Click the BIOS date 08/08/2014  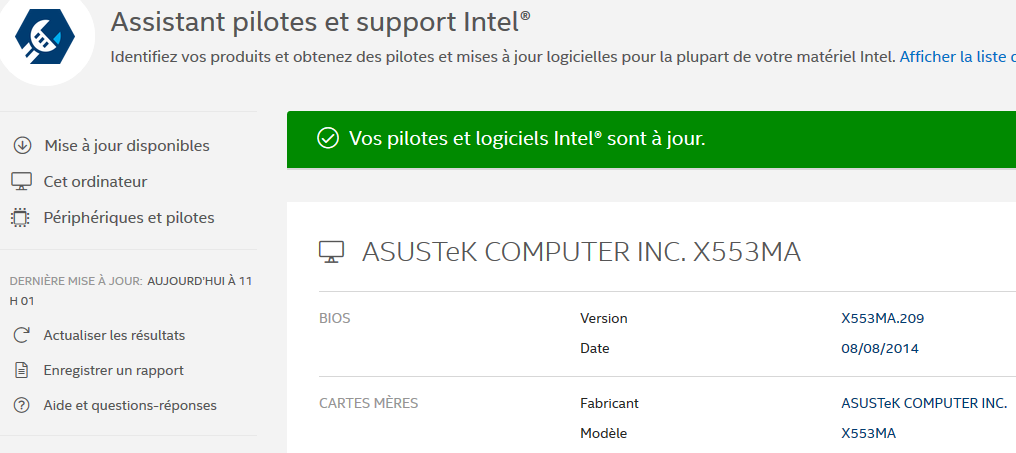coord(880,349)
